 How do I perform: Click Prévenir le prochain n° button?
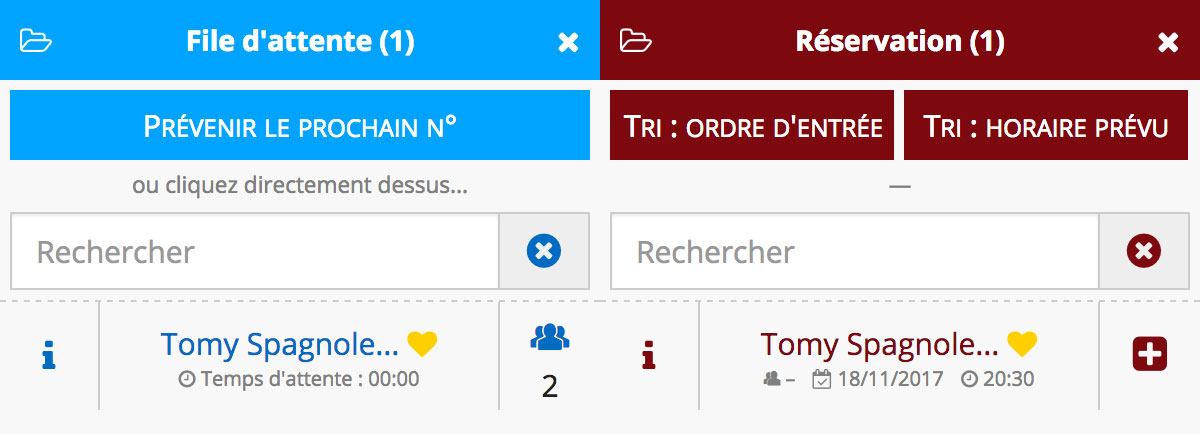[300, 125]
